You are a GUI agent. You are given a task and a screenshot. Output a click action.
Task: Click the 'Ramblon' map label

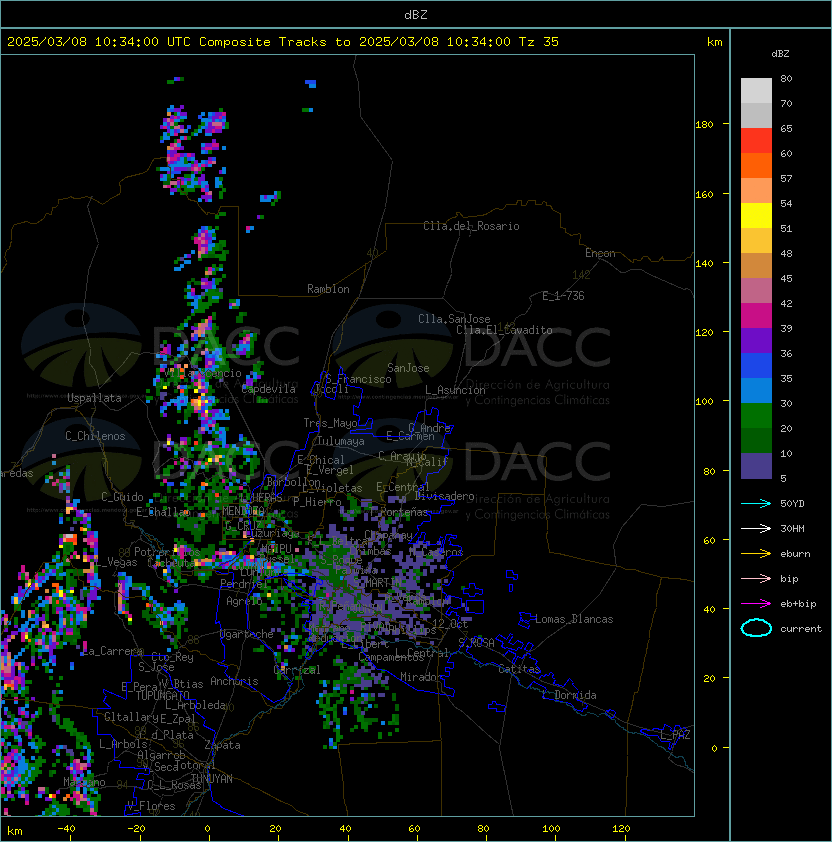(x=328, y=289)
